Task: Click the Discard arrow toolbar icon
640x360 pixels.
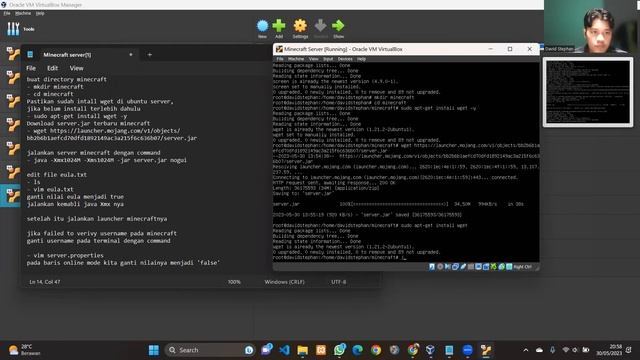Action: (320, 26)
